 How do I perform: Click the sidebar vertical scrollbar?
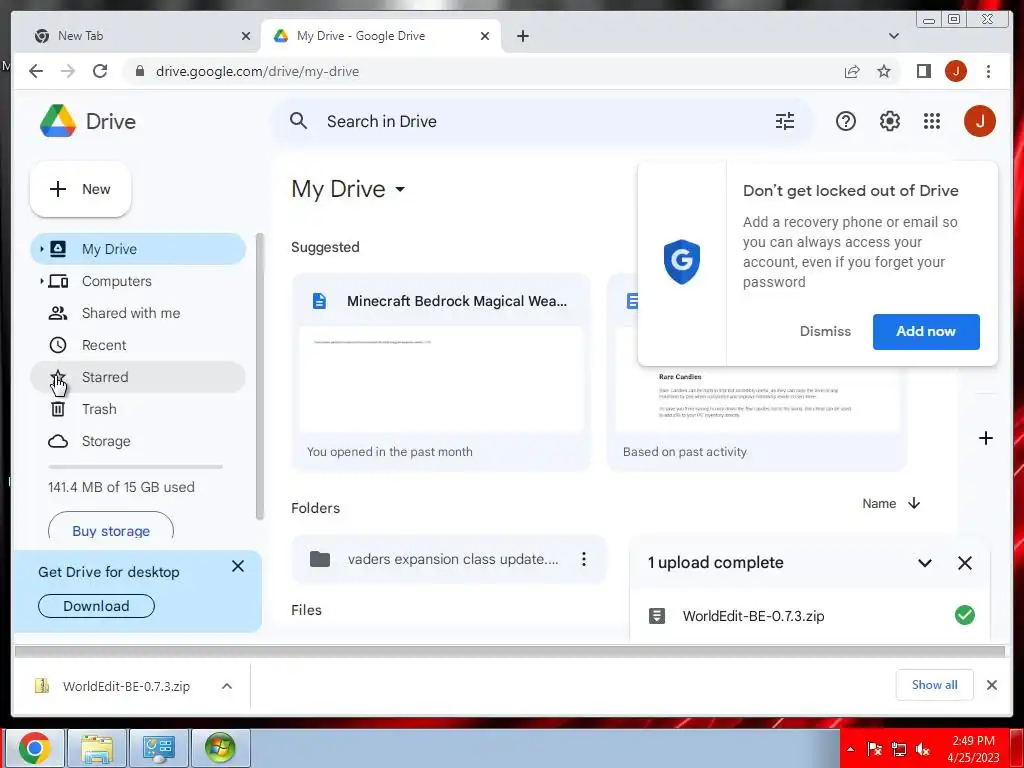(260, 376)
